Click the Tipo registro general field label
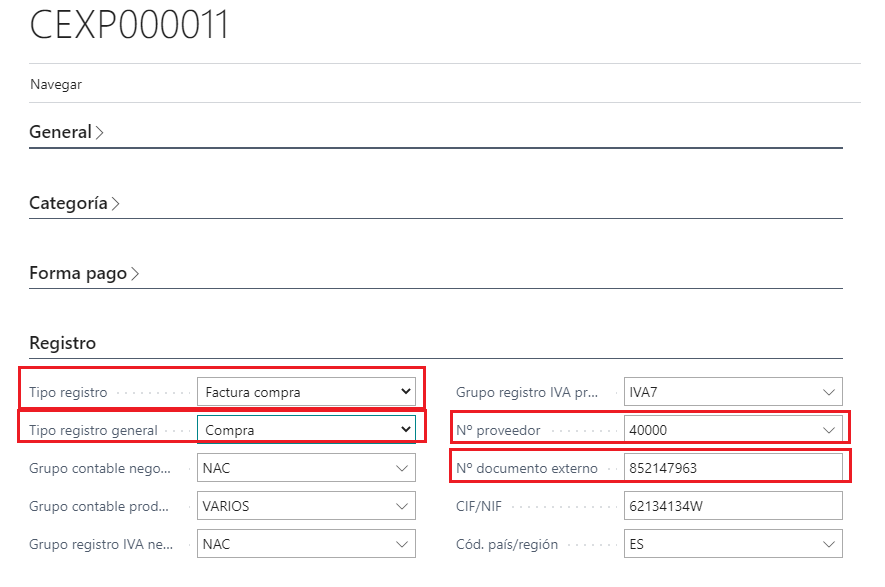The image size is (885, 587). point(94,430)
